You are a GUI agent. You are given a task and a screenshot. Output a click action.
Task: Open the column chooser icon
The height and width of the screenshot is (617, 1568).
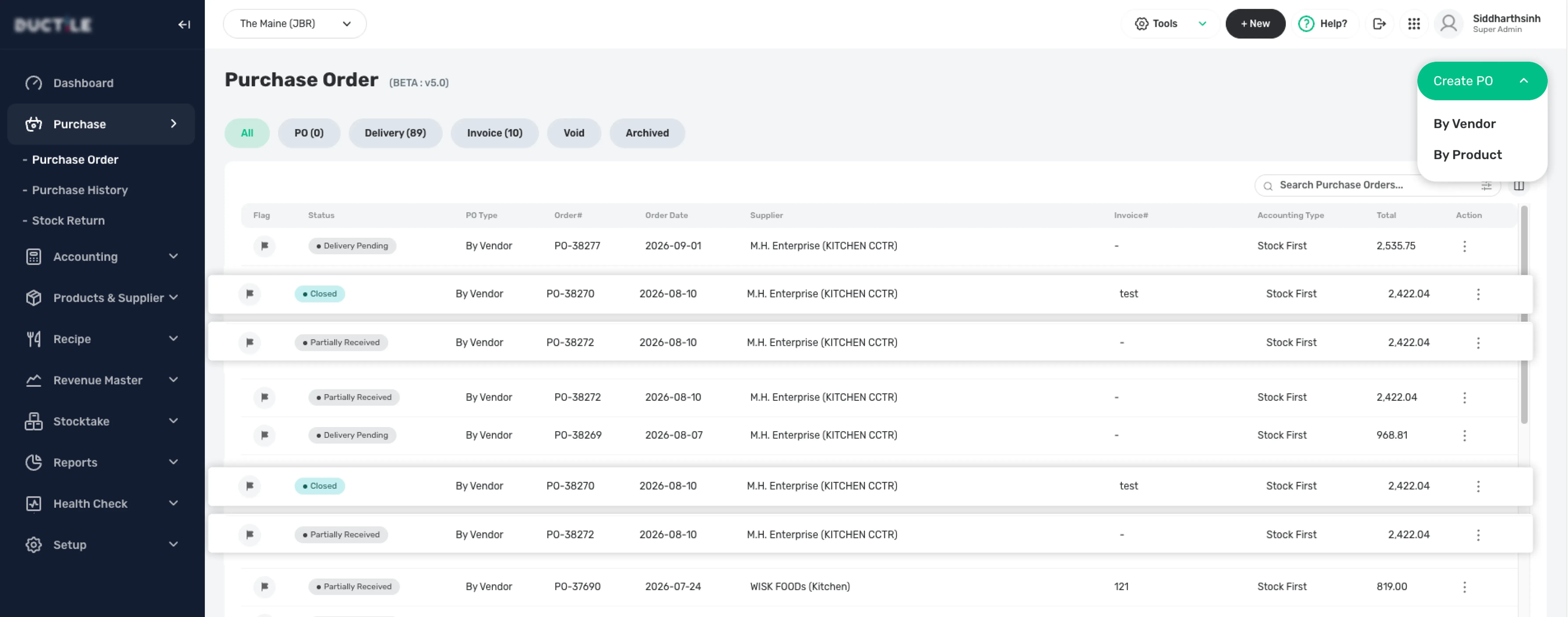pos(1519,186)
